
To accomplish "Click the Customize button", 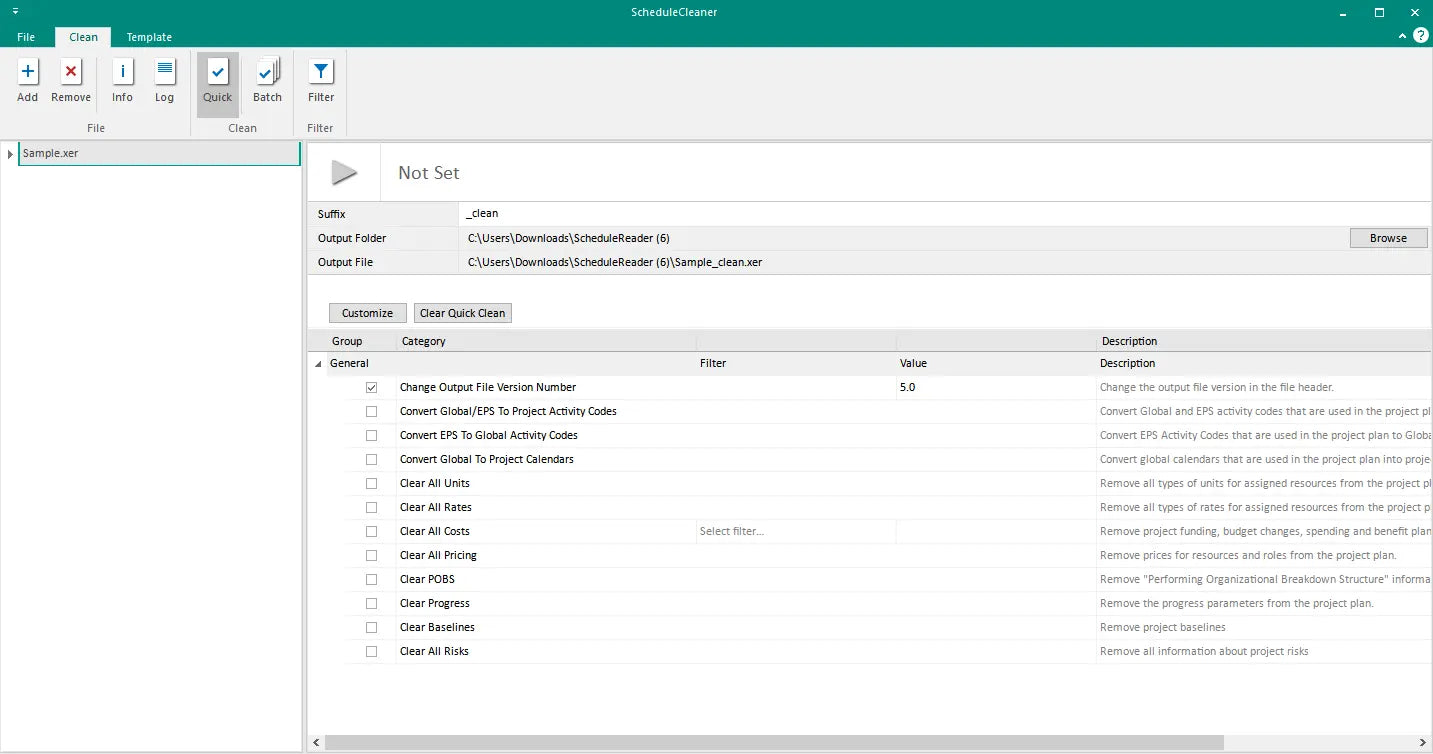I will pyautogui.click(x=368, y=313).
